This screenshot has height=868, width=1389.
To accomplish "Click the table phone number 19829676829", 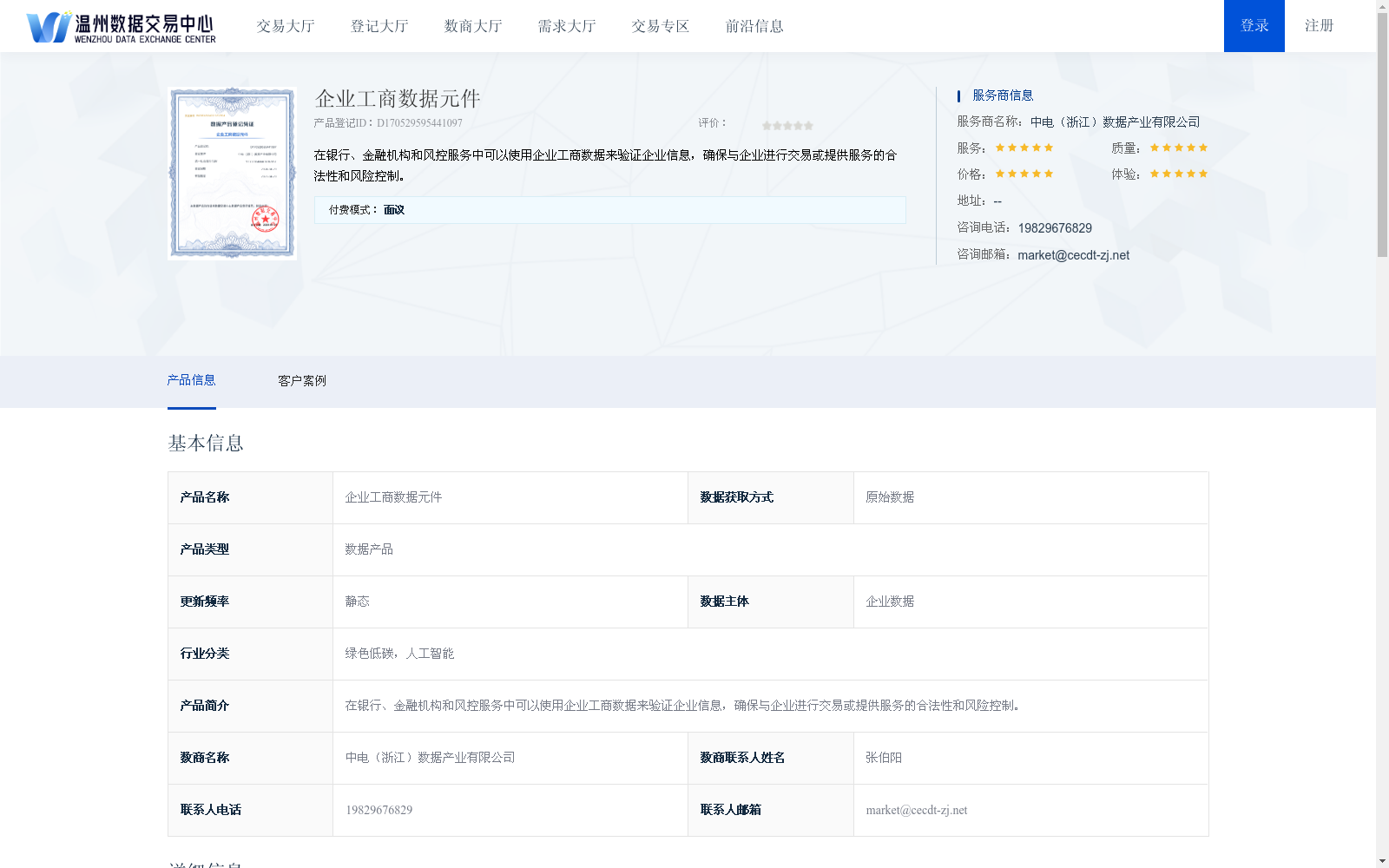I will pos(379,810).
